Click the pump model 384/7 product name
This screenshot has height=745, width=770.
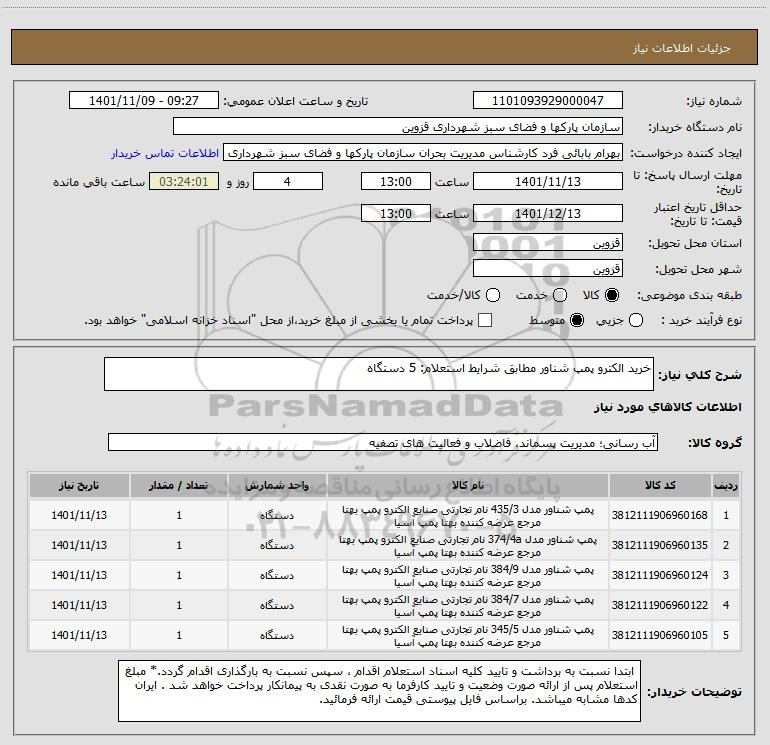[468, 606]
